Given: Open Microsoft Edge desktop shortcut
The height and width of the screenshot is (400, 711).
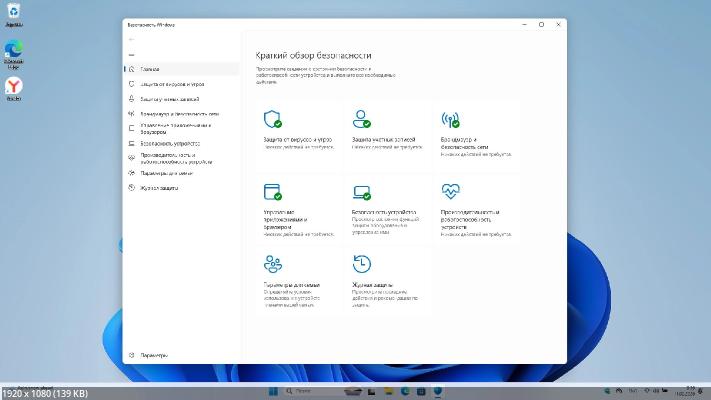Looking at the screenshot, I should click(15, 49).
